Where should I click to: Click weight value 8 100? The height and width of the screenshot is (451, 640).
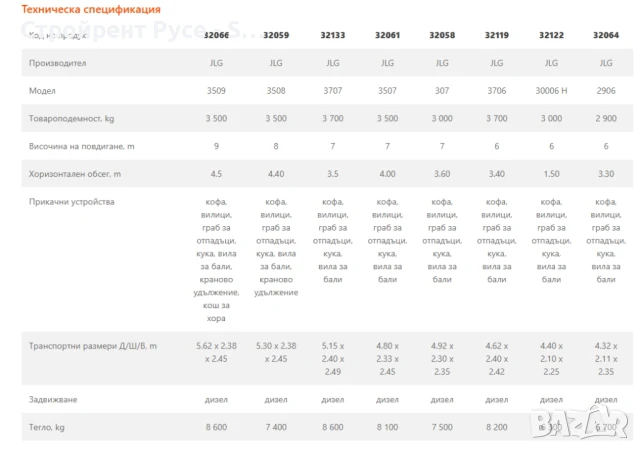387,427
